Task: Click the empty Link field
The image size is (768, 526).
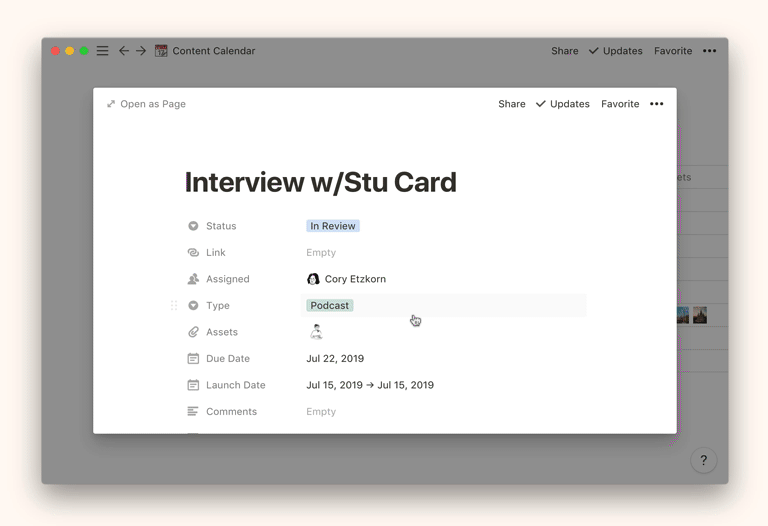Action: pyautogui.click(x=321, y=253)
